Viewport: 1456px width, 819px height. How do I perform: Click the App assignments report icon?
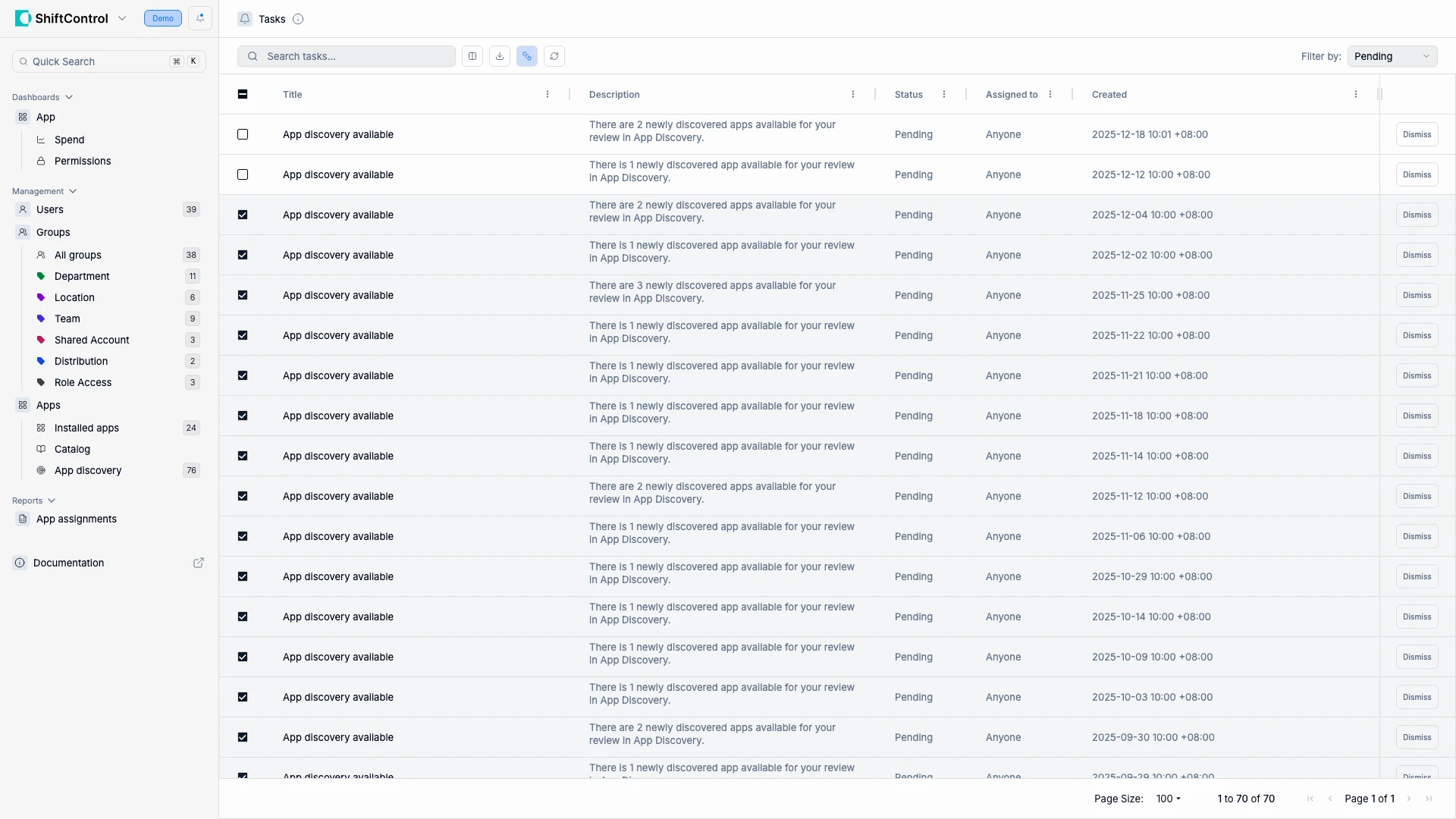coord(23,519)
